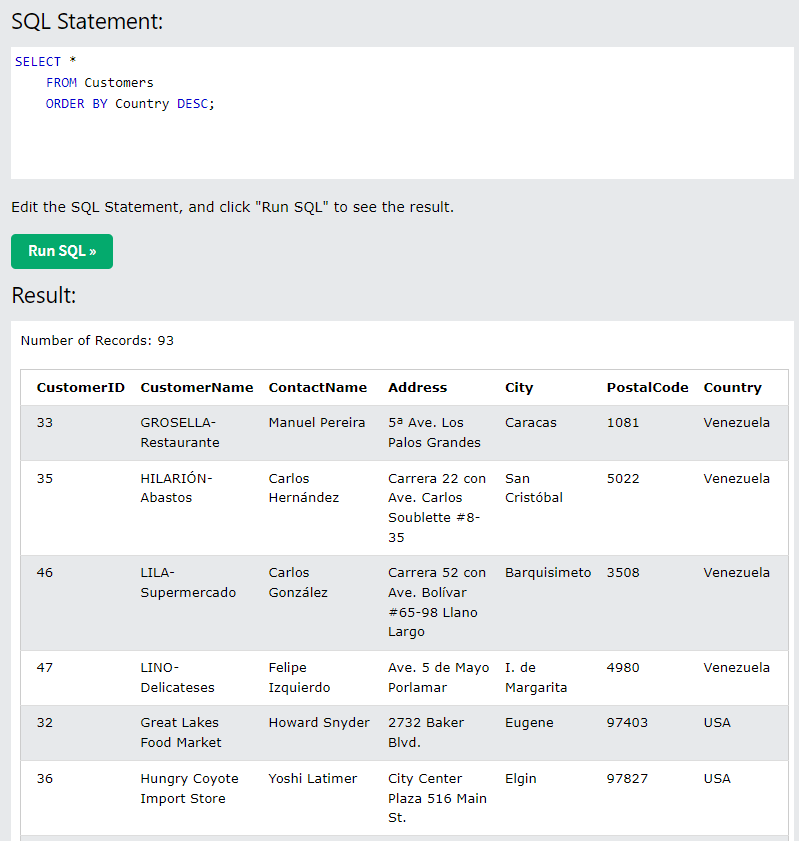The height and width of the screenshot is (841, 799).
Task: Click address 'City Center Plaza 516 Main St.'
Action: 438,798
